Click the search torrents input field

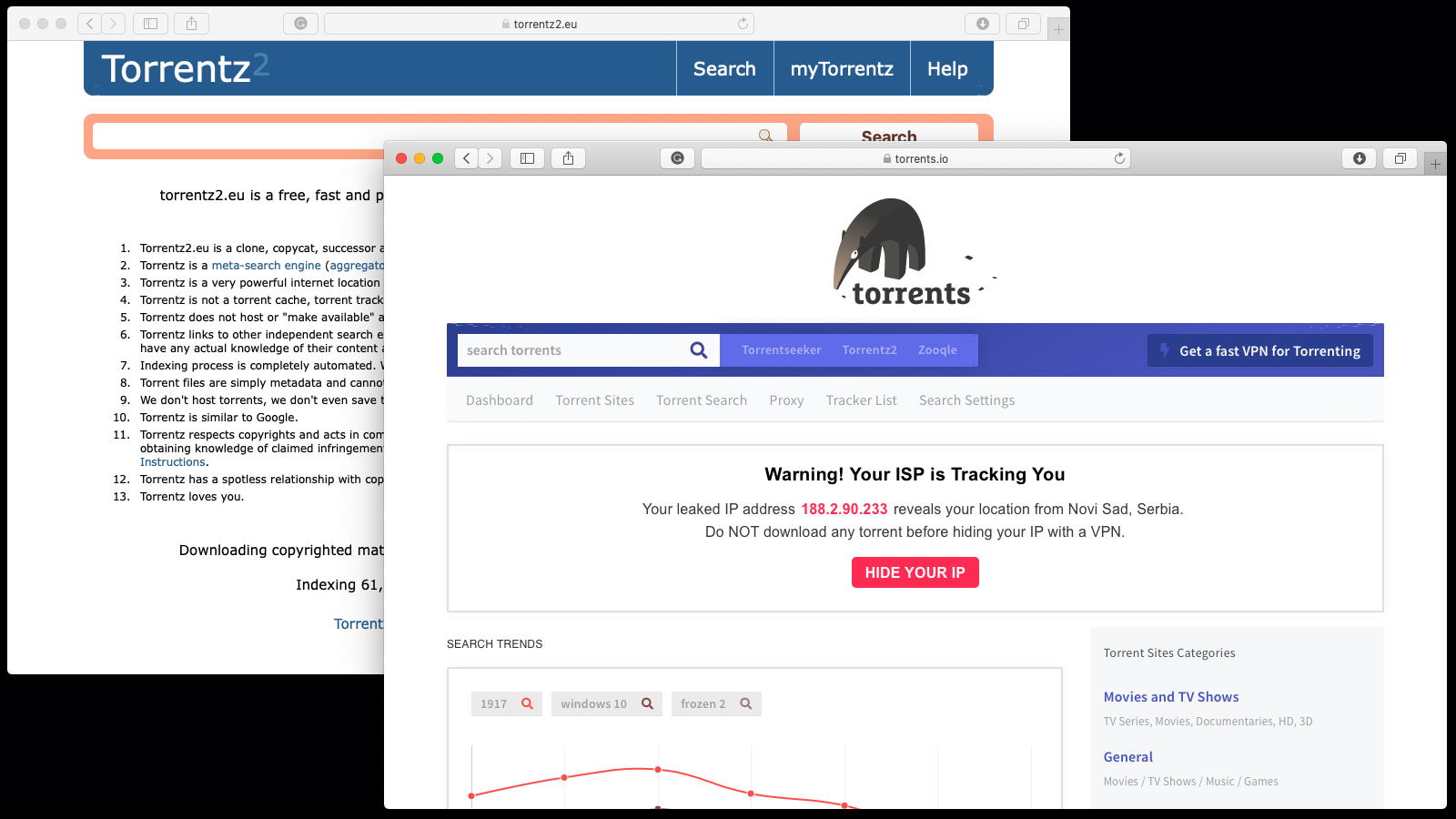(x=571, y=350)
